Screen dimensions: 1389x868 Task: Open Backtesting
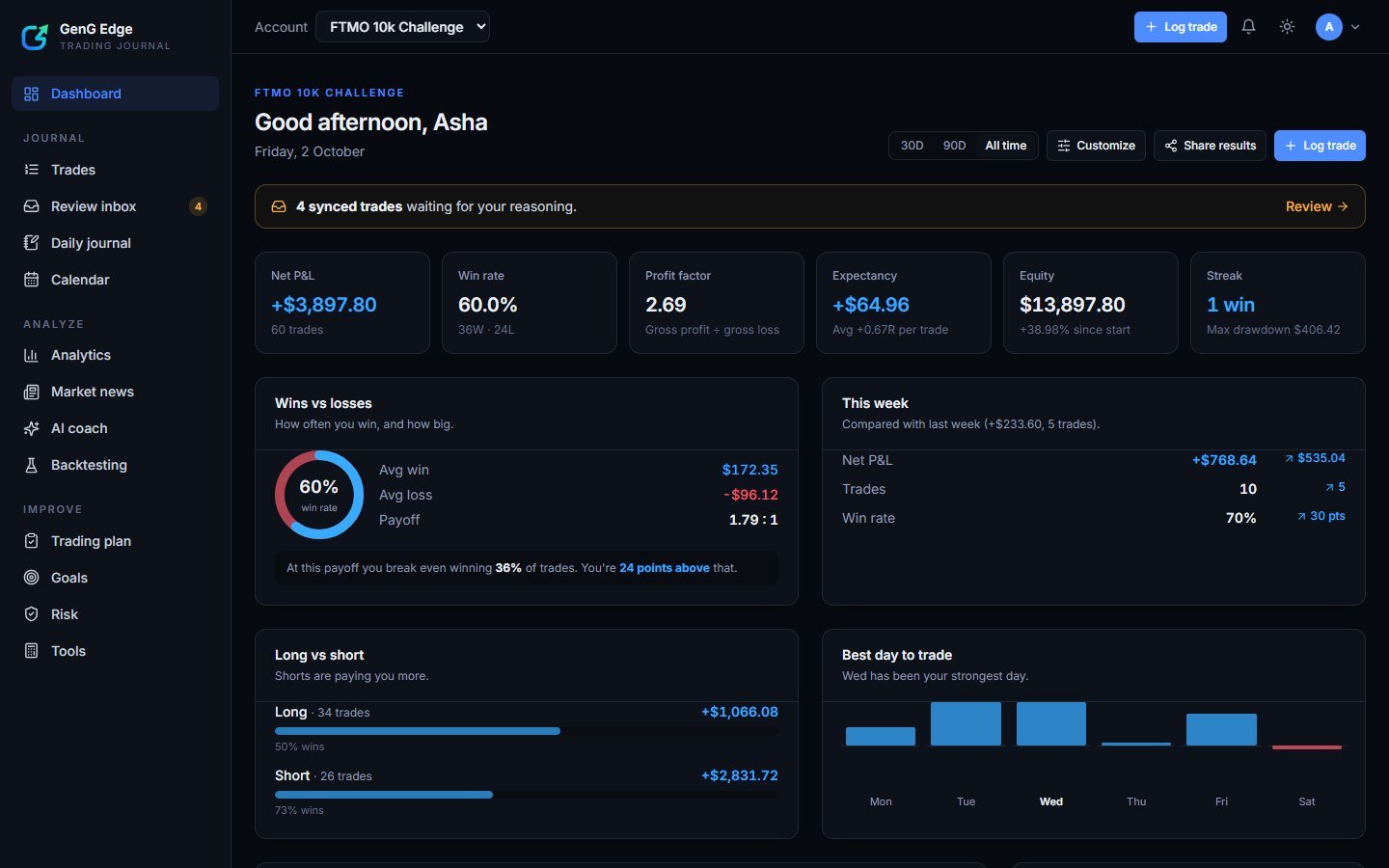pos(115,465)
